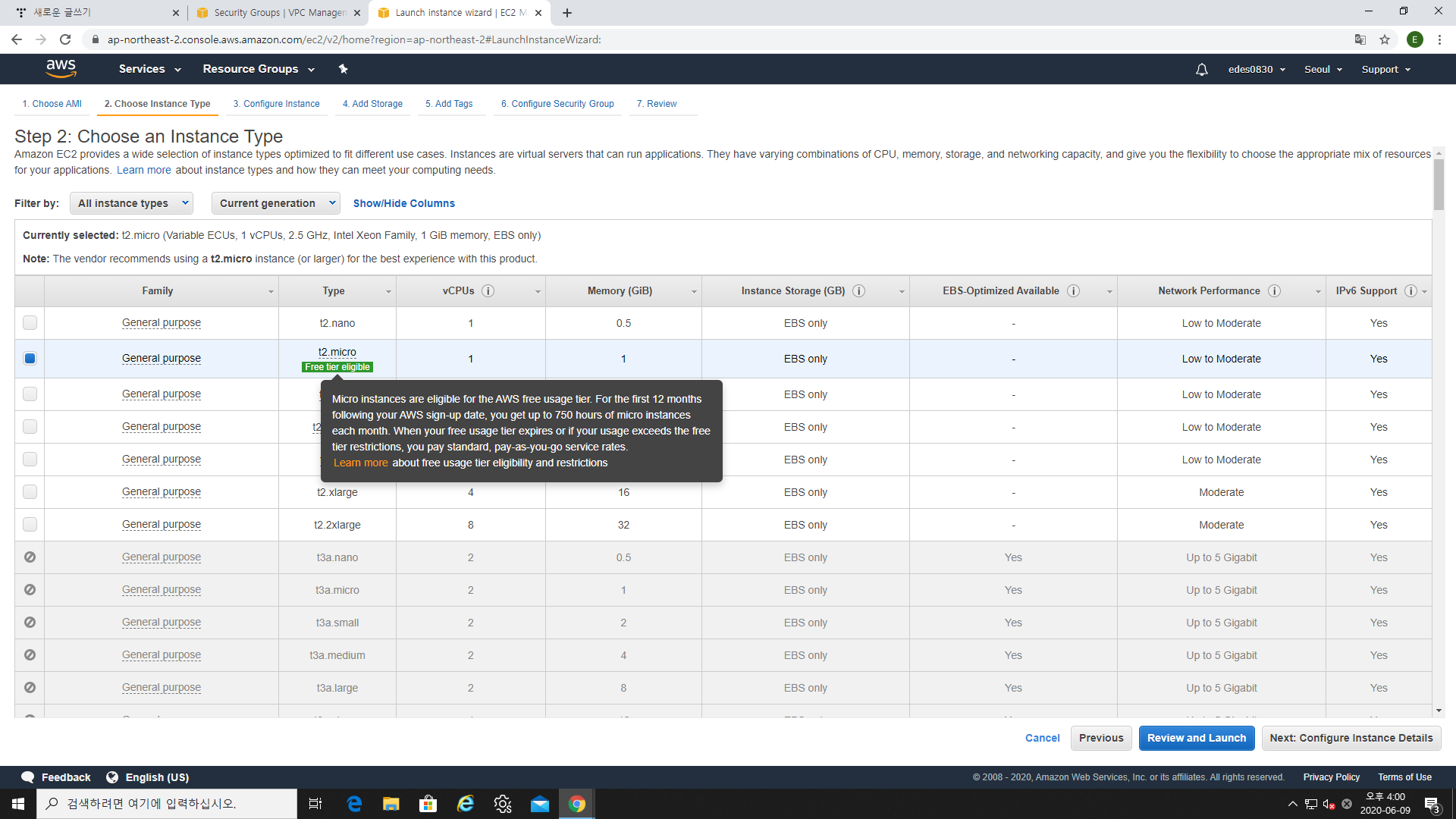Launch Microsoft Edge from the taskbar
Image resolution: width=1456 pixels, height=819 pixels.
354,804
